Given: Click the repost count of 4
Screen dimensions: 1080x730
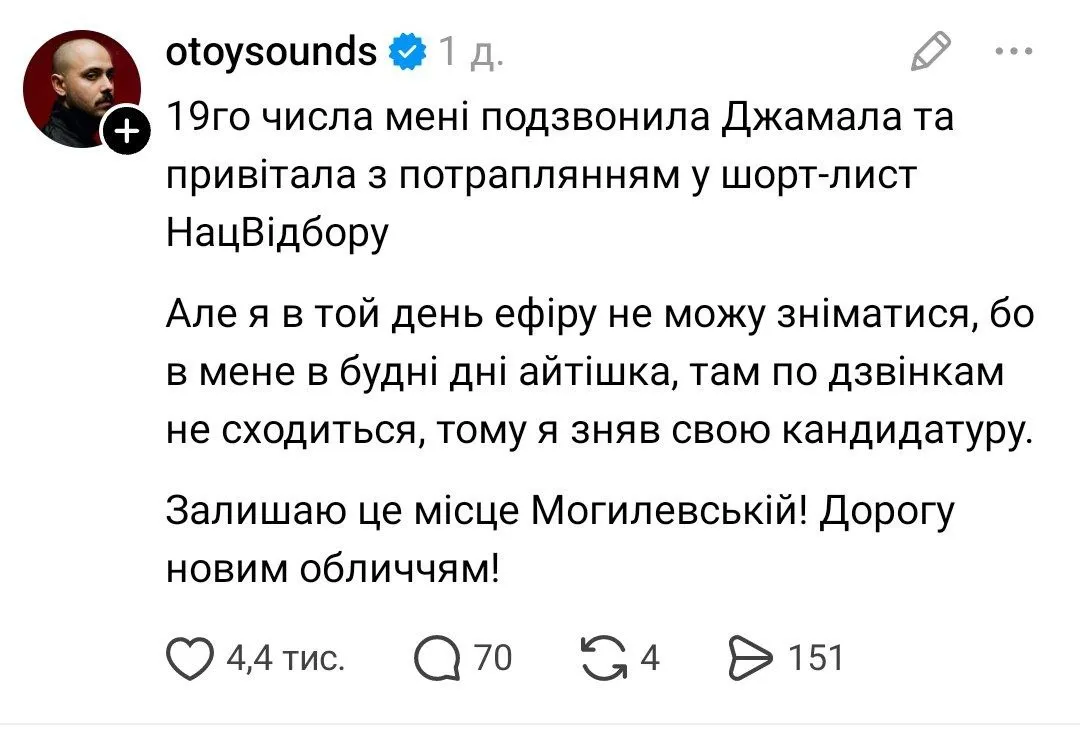Looking at the screenshot, I should click(x=649, y=658).
